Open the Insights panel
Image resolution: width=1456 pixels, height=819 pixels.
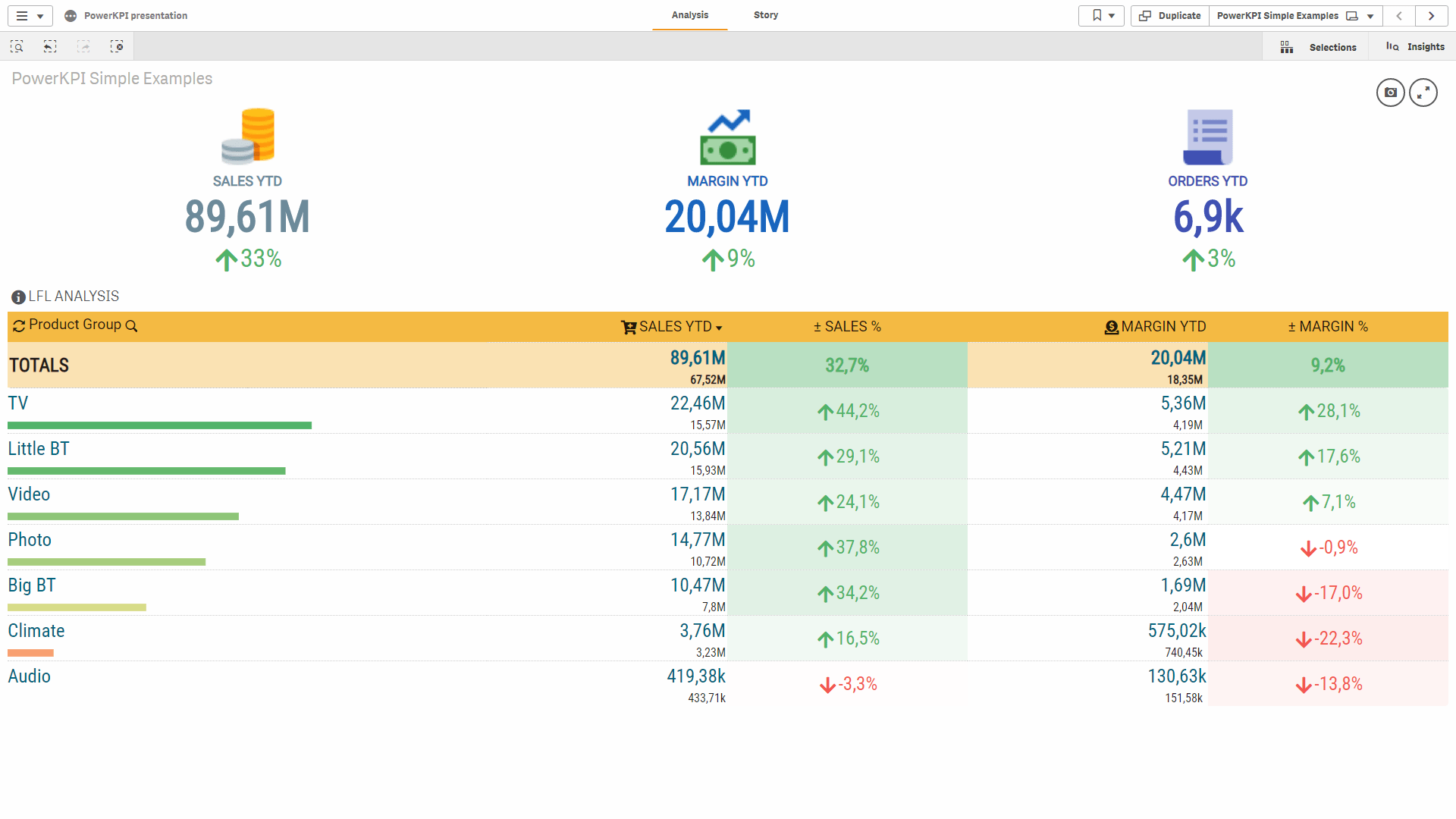point(1415,47)
